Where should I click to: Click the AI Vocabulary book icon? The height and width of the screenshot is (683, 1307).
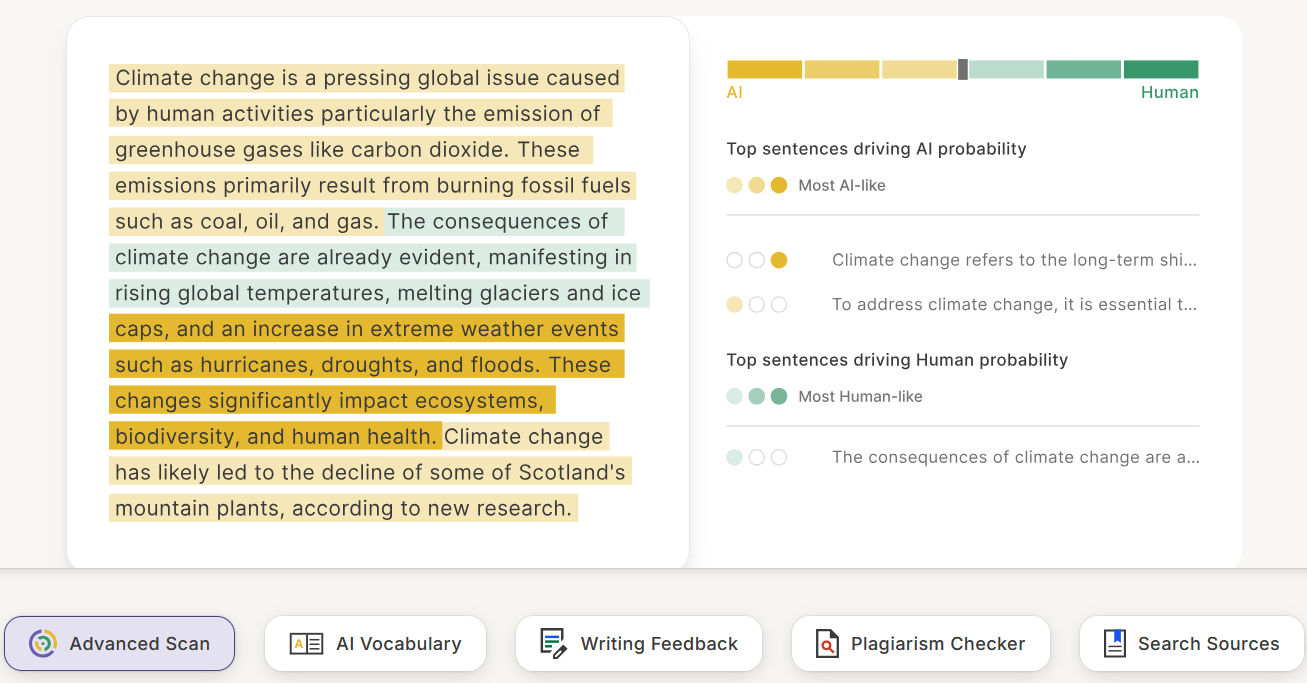(x=306, y=643)
